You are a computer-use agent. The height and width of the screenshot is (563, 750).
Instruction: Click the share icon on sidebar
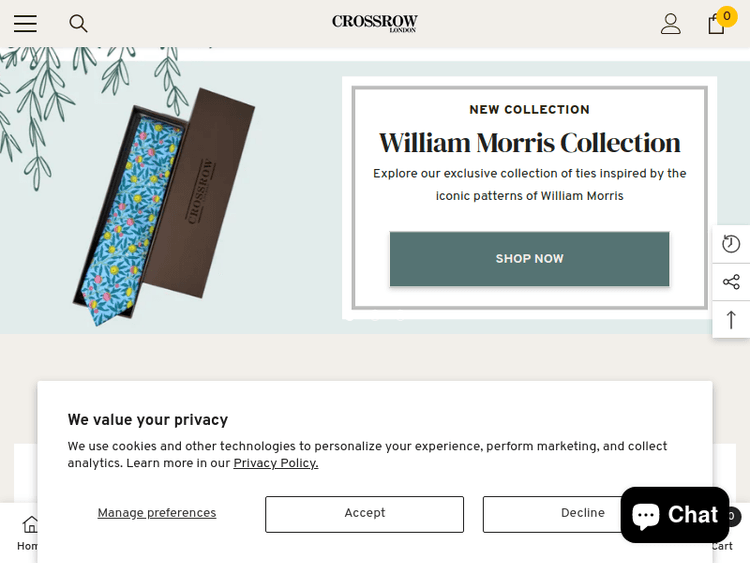pyautogui.click(x=731, y=282)
